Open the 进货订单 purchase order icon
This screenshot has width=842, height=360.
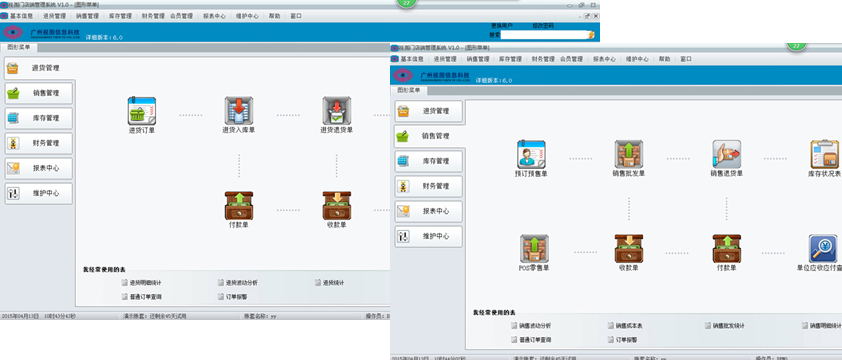142,111
